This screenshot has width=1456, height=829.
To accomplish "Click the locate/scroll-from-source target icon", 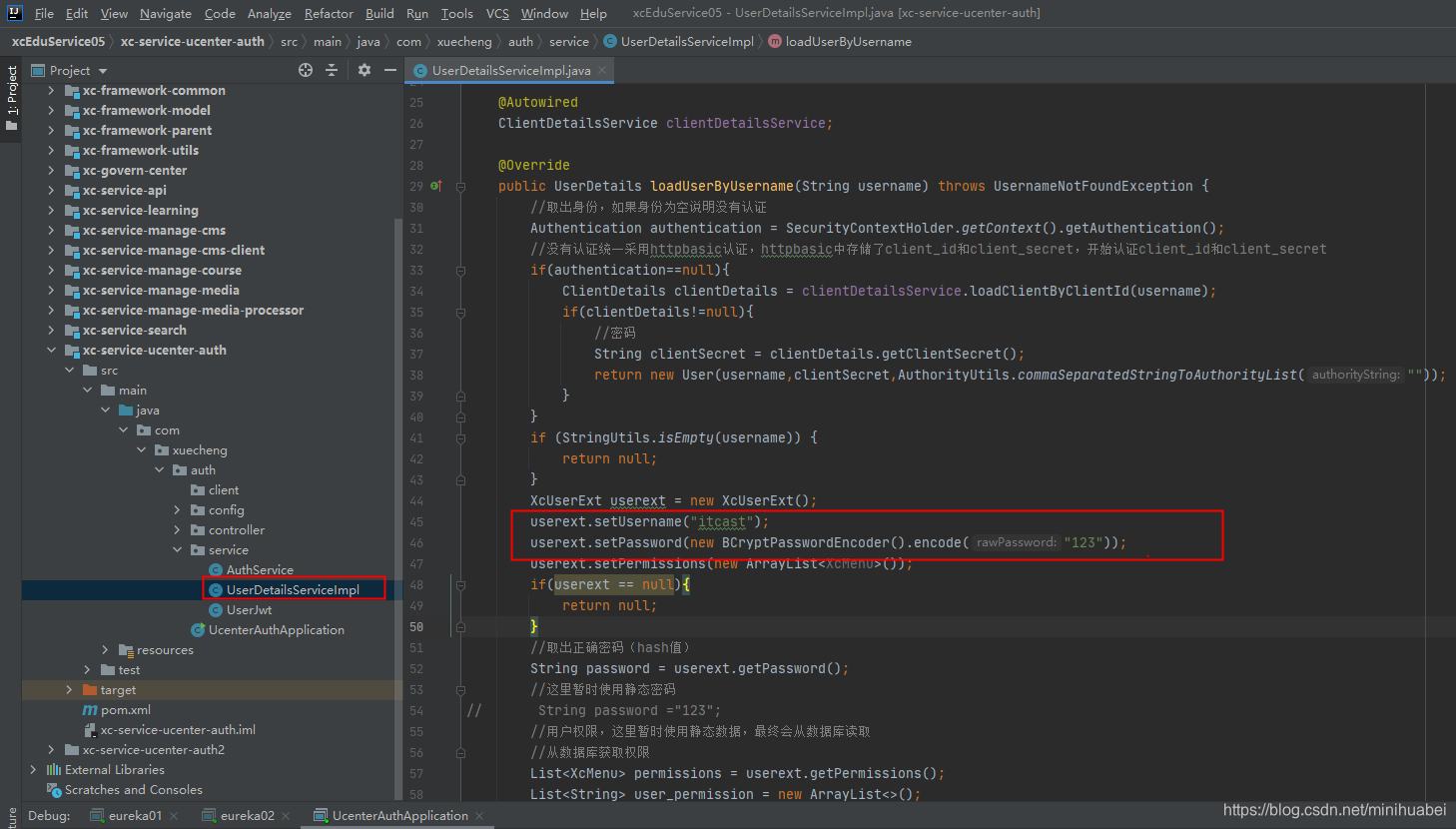I will (306, 70).
